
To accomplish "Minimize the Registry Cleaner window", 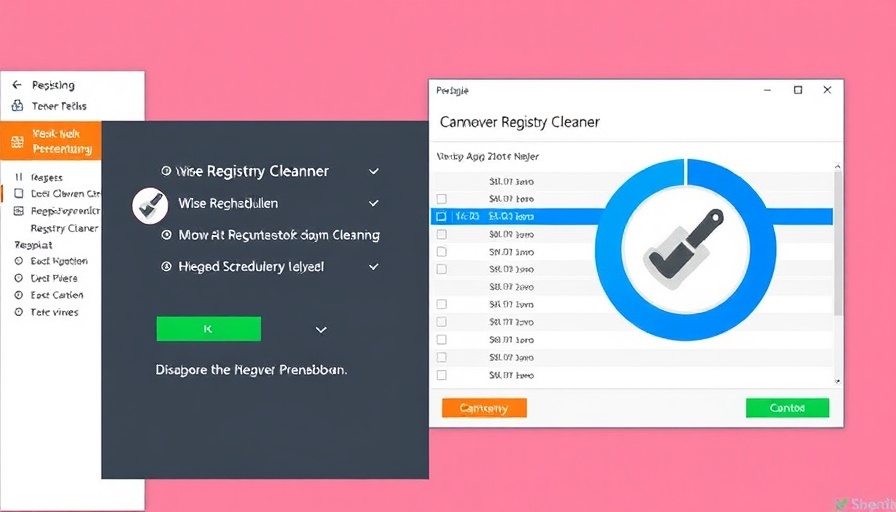I will (x=767, y=90).
